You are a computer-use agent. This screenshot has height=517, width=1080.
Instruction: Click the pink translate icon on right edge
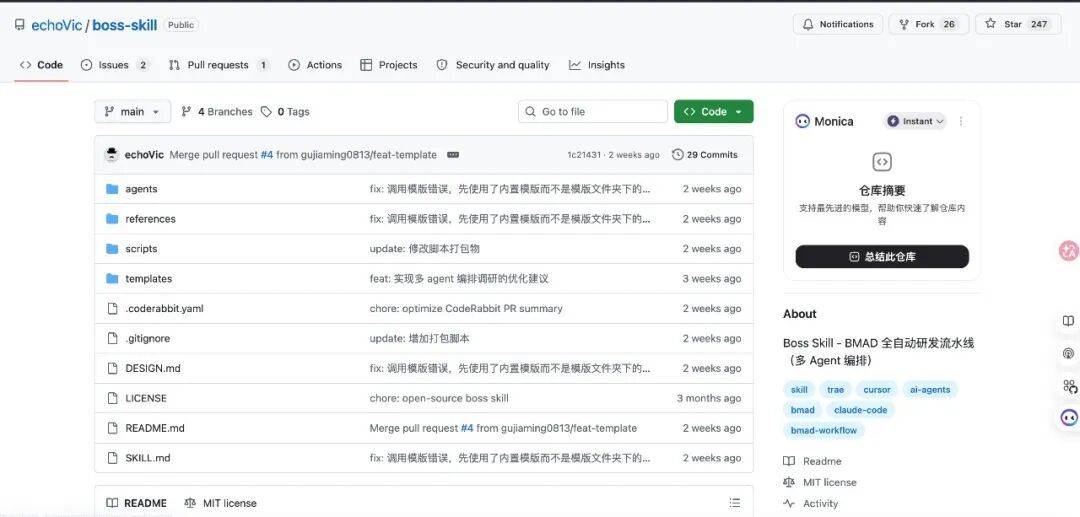click(1068, 251)
